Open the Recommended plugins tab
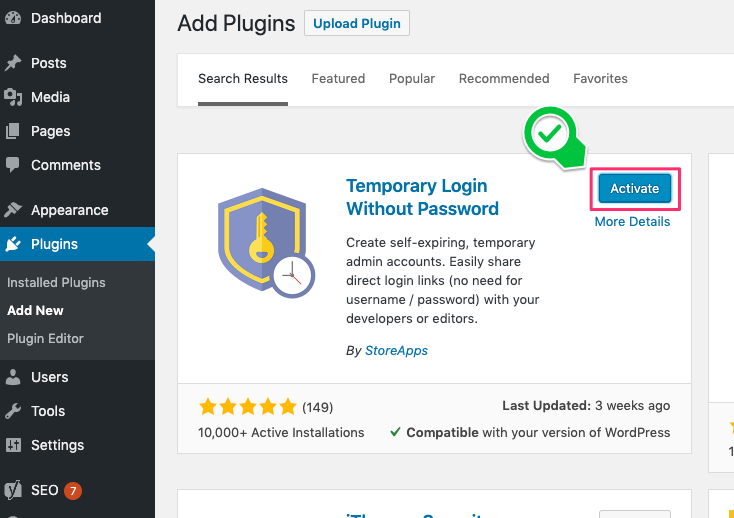This screenshot has width=734, height=518. (504, 79)
